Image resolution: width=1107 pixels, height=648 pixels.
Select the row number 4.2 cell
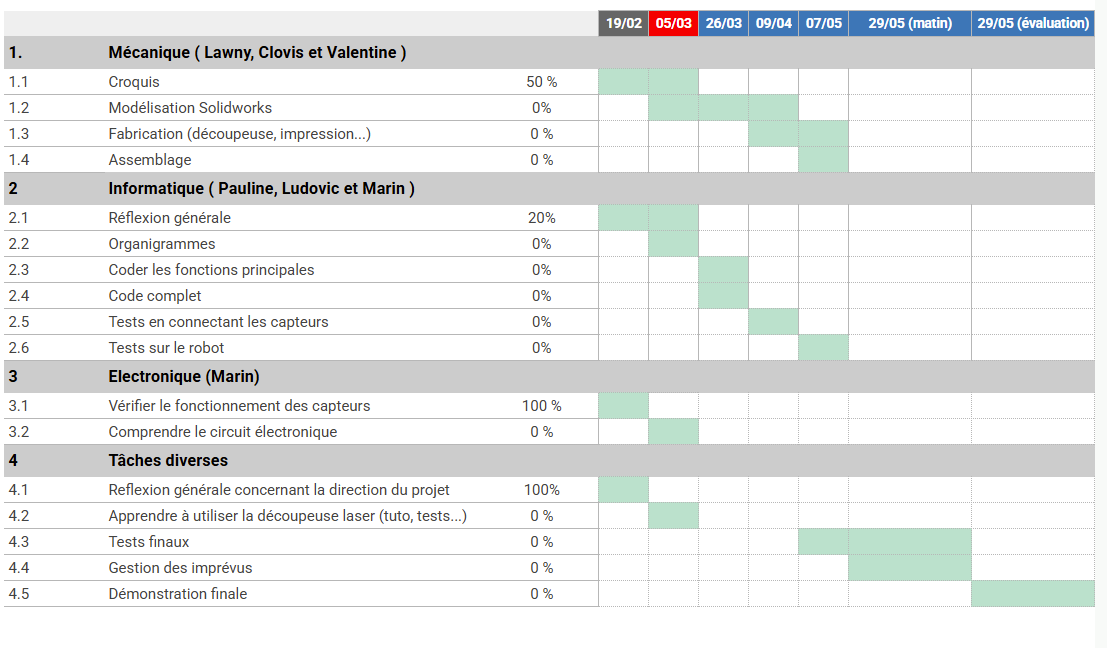coord(19,516)
